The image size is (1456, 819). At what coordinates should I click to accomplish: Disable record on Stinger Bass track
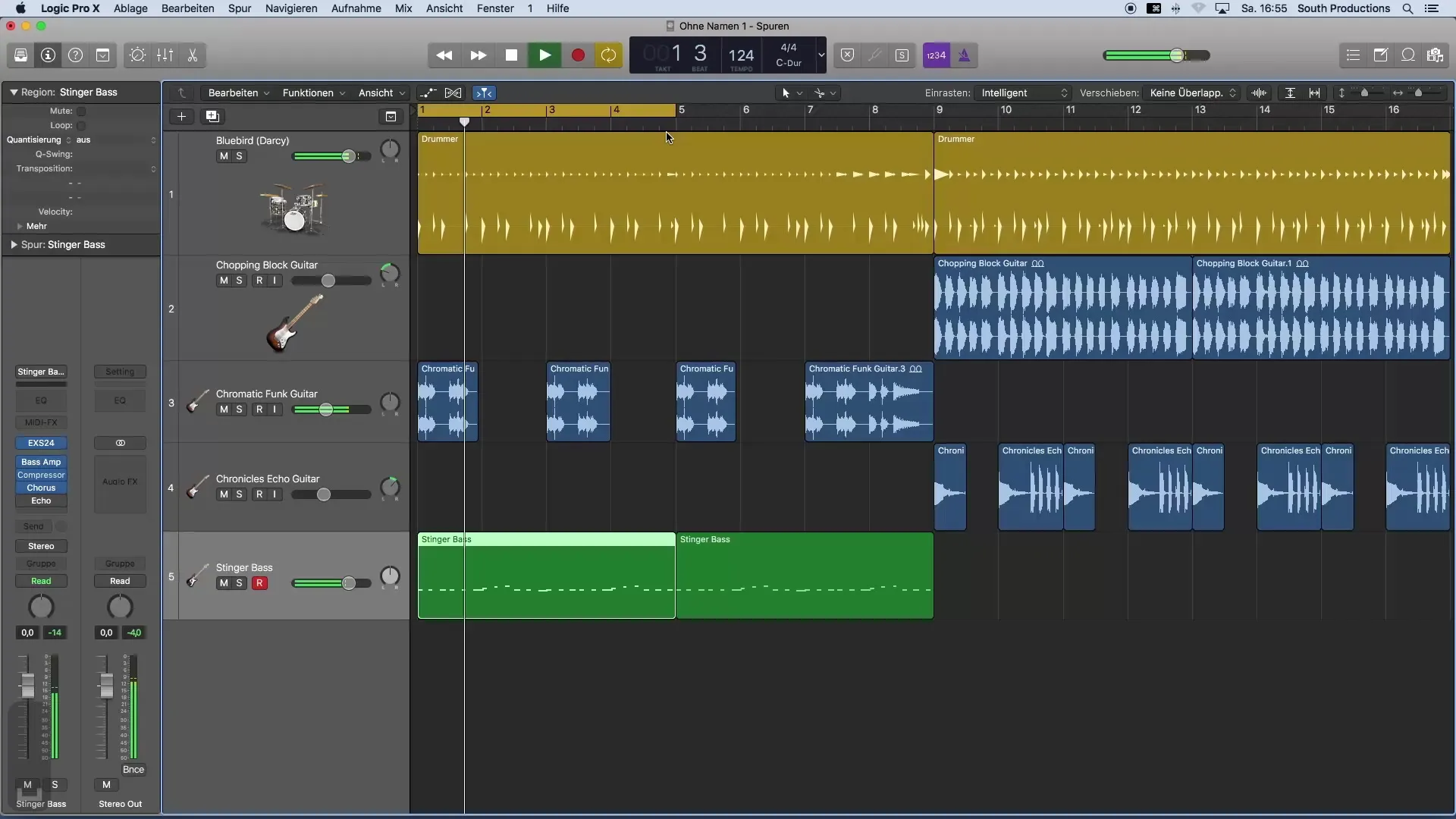259,583
